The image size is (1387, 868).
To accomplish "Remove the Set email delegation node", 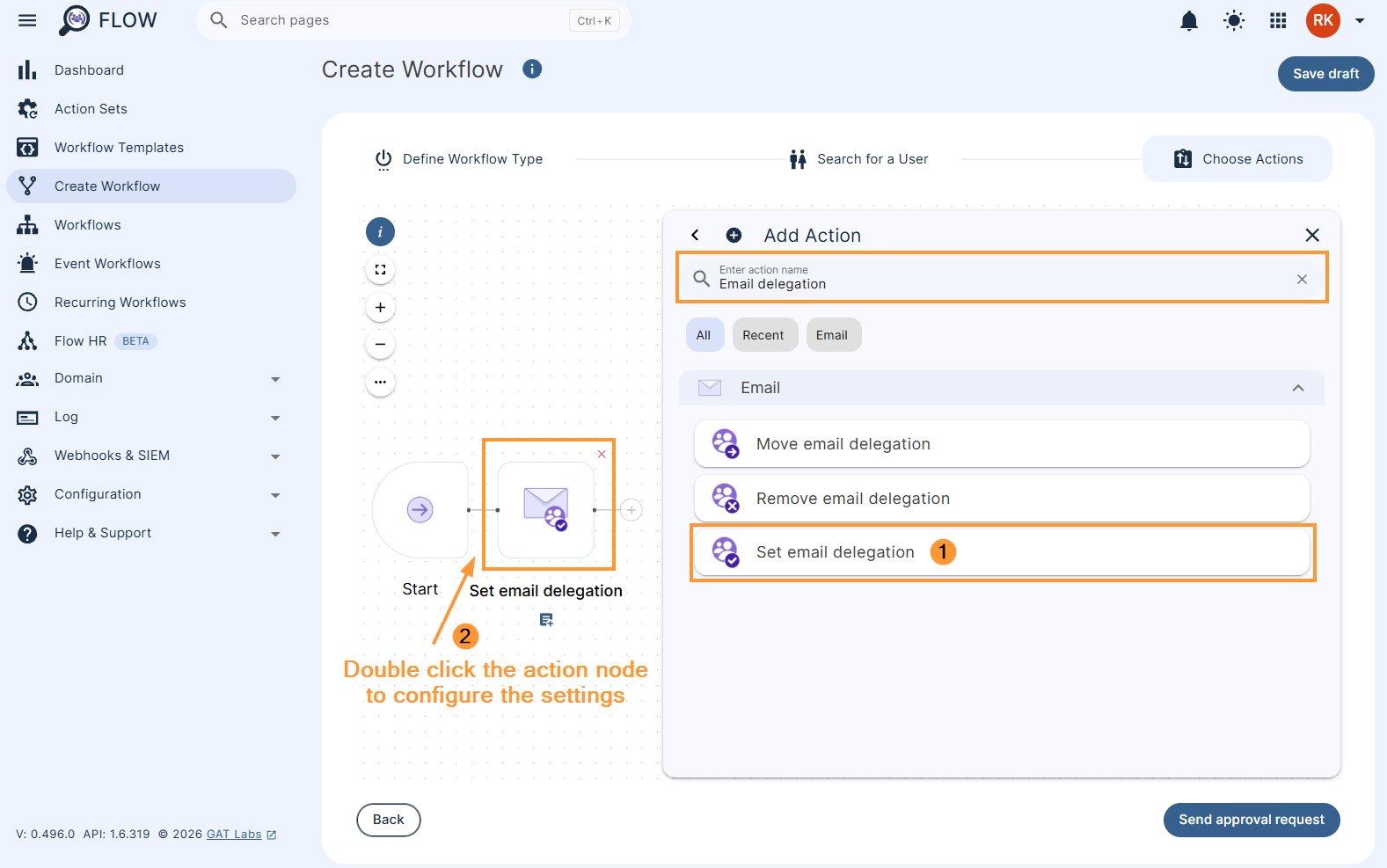I will 602,454.
